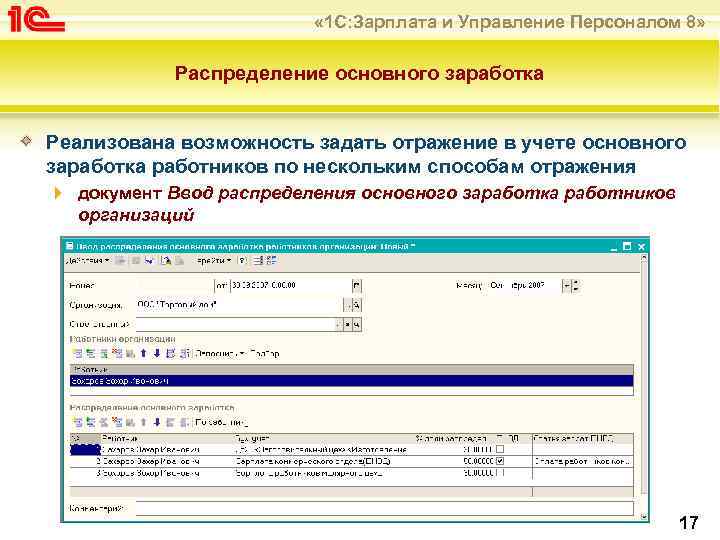Click the magnifier button beside the Организация field
Viewport: 720px width, 540px height.
point(357,305)
